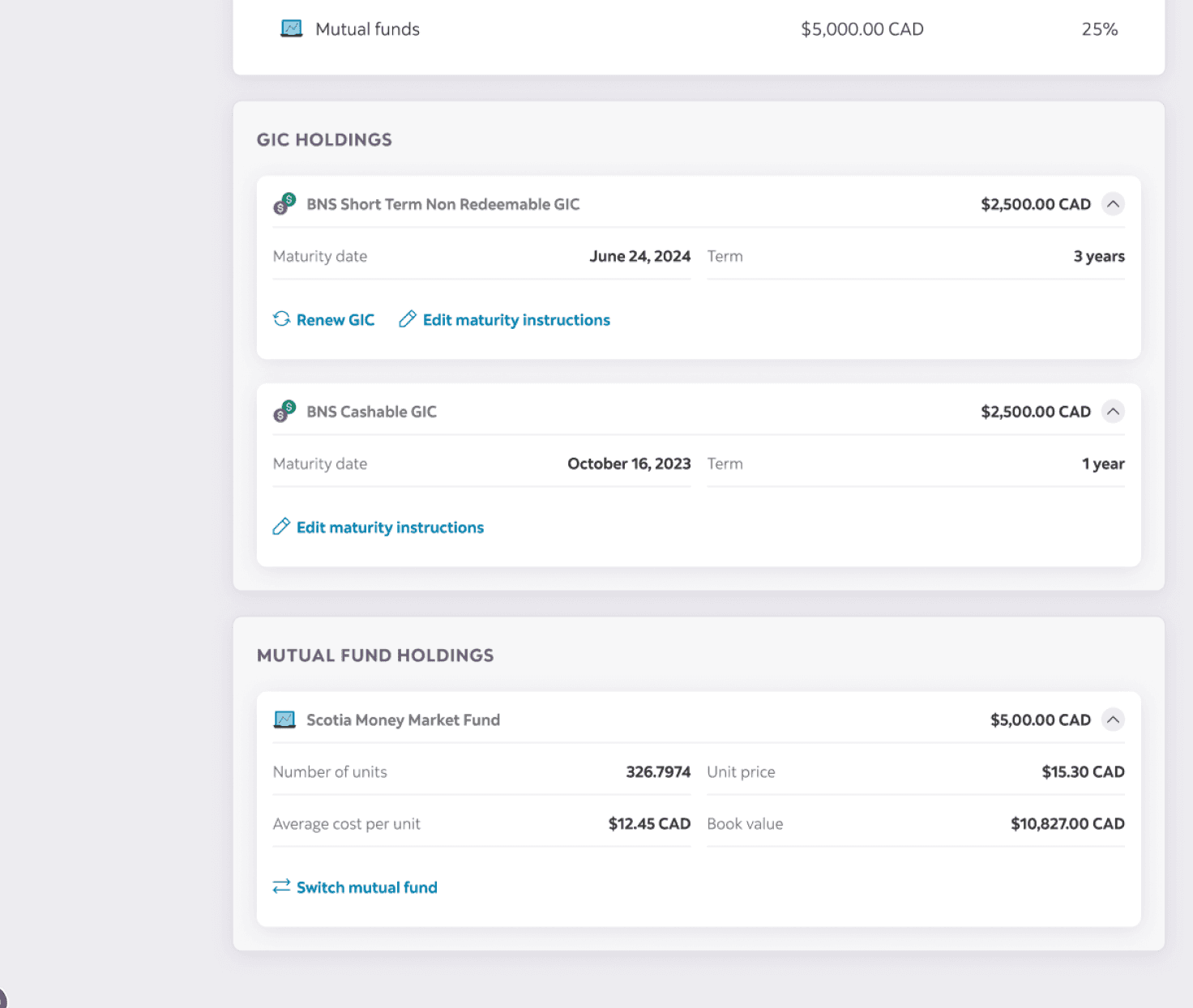Click the $15.30 CAD unit price
This screenshot has width=1193, height=1008.
click(x=1083, y=771)
